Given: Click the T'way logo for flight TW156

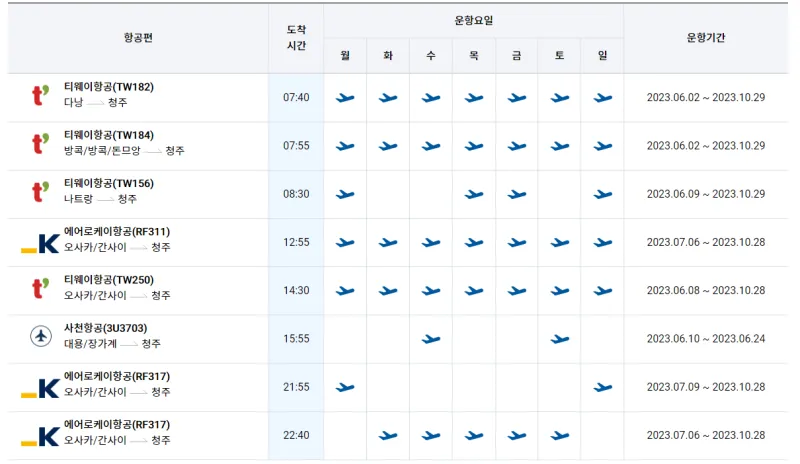Looking at the screenshot, I should point(40,193).
